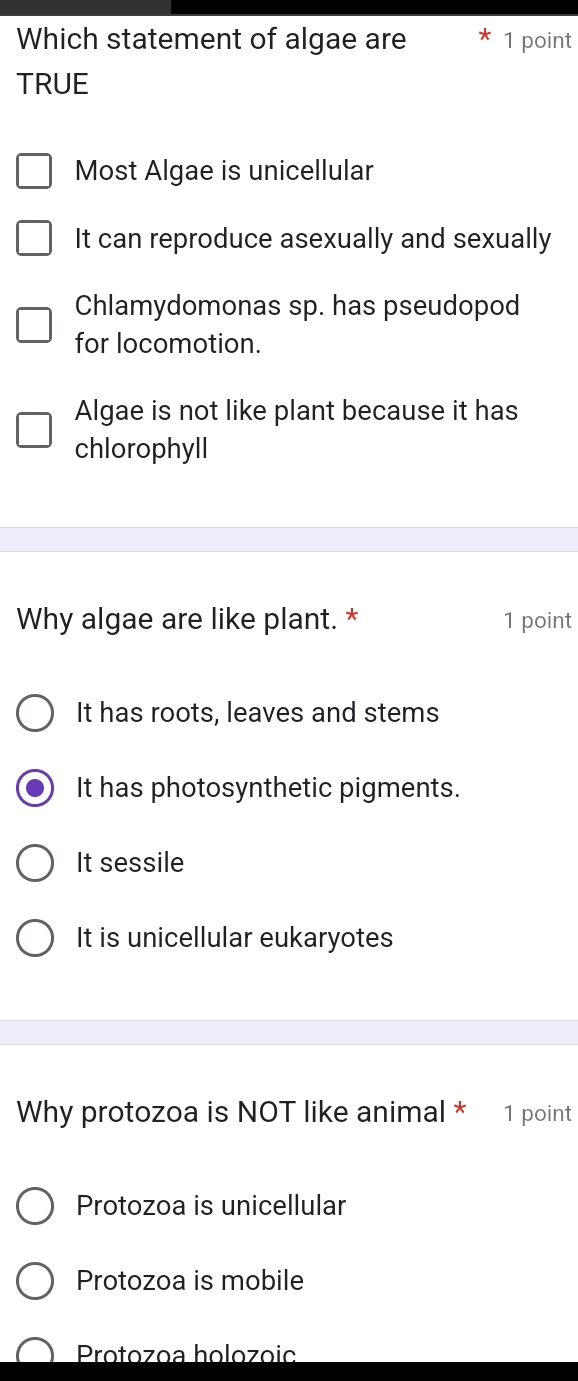This screenshot has height=1381, width=578.
Task: Select the 'Protozoa holozoic' option
Action: (x=35, y=1352)
